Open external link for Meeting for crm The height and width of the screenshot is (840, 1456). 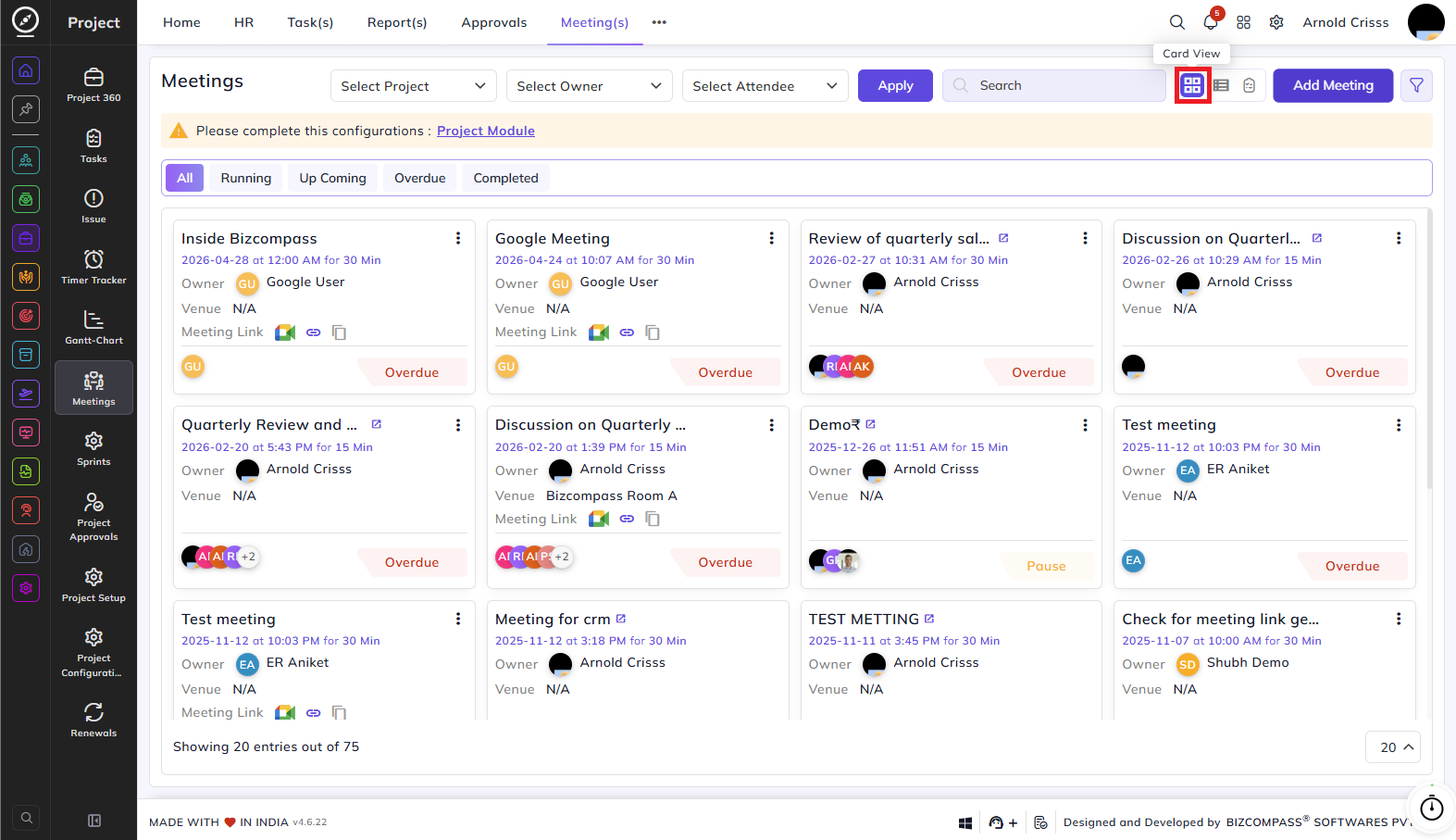(x=621, y=619)
